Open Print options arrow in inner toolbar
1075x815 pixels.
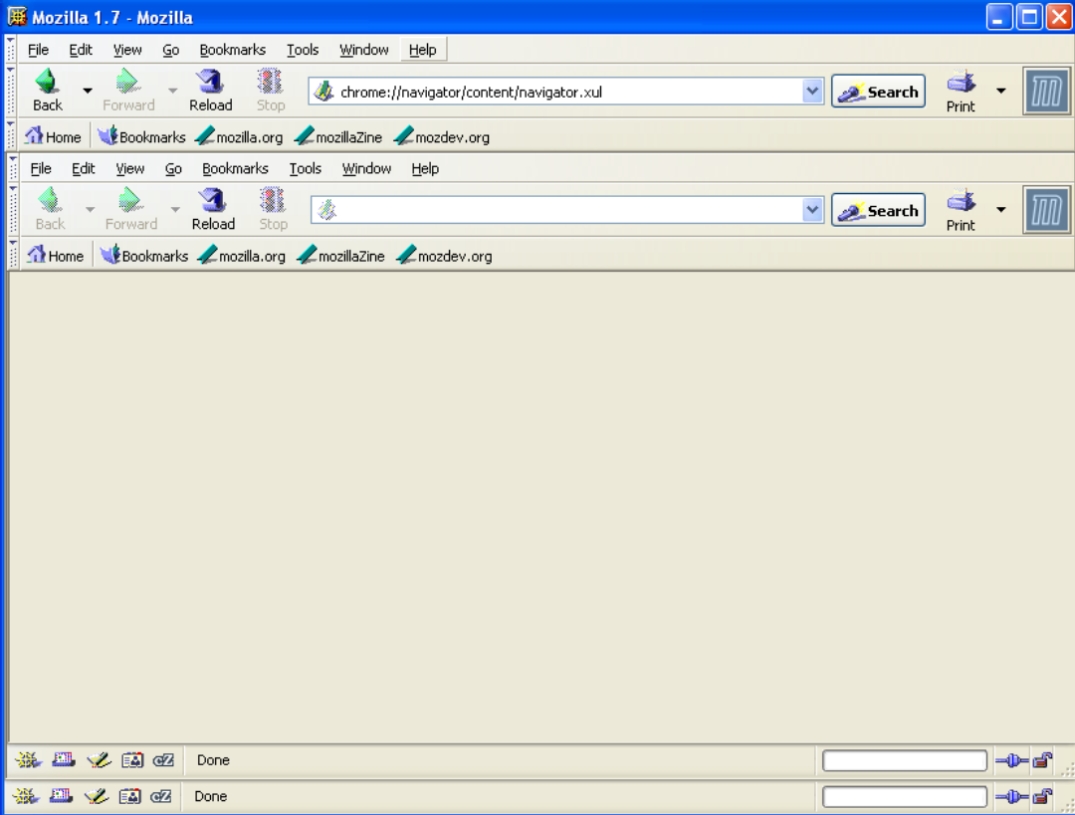pyautogui.click(x=1001, y=209)
